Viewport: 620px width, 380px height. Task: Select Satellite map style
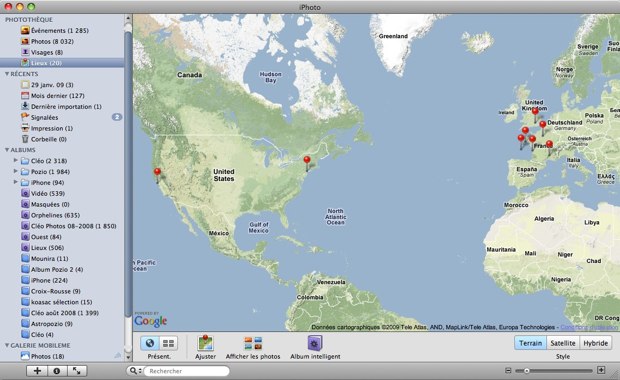pos(563,343)
